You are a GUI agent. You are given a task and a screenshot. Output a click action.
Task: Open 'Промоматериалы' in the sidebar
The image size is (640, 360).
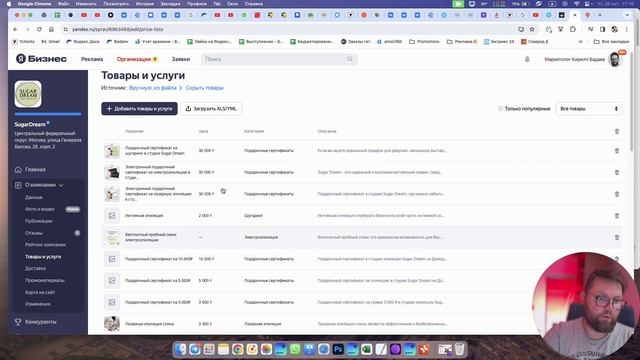pos(45,280)
